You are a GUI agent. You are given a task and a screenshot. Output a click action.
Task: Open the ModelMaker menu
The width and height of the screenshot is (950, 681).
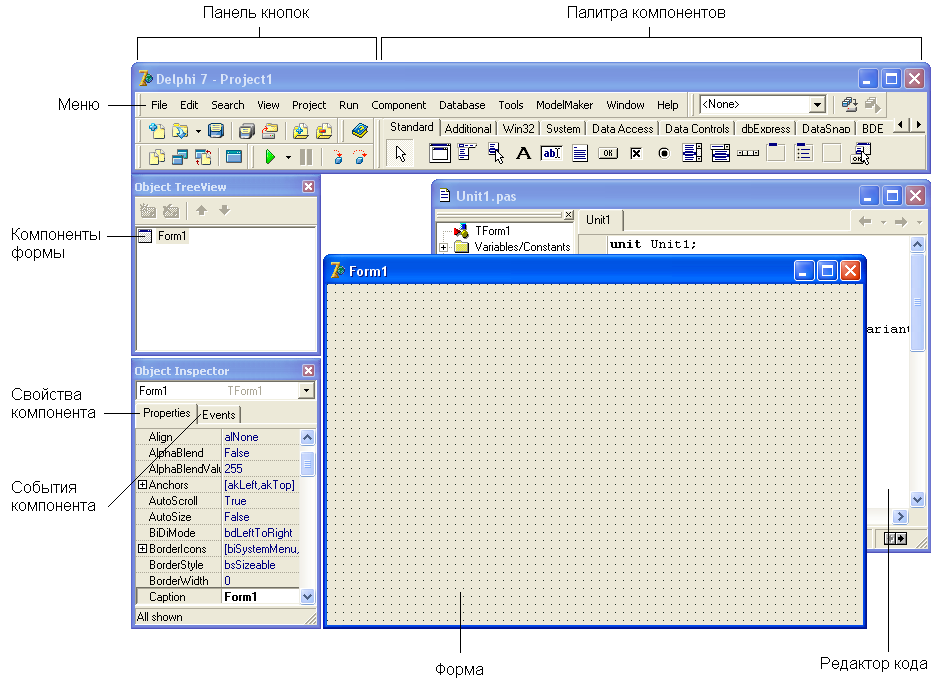[x=565, y=105]
